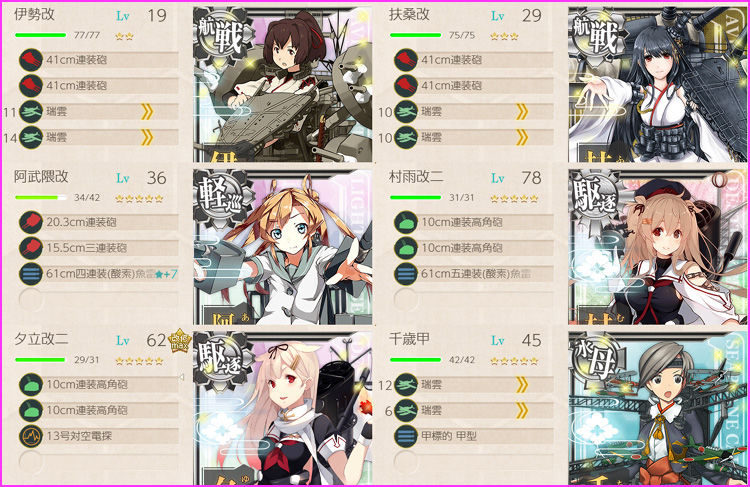The height and width of the screenshot is (487, 750).
Task: Click the 20.3cm連装砲 gun icon on Abukuma
Action: coord(31,222)
